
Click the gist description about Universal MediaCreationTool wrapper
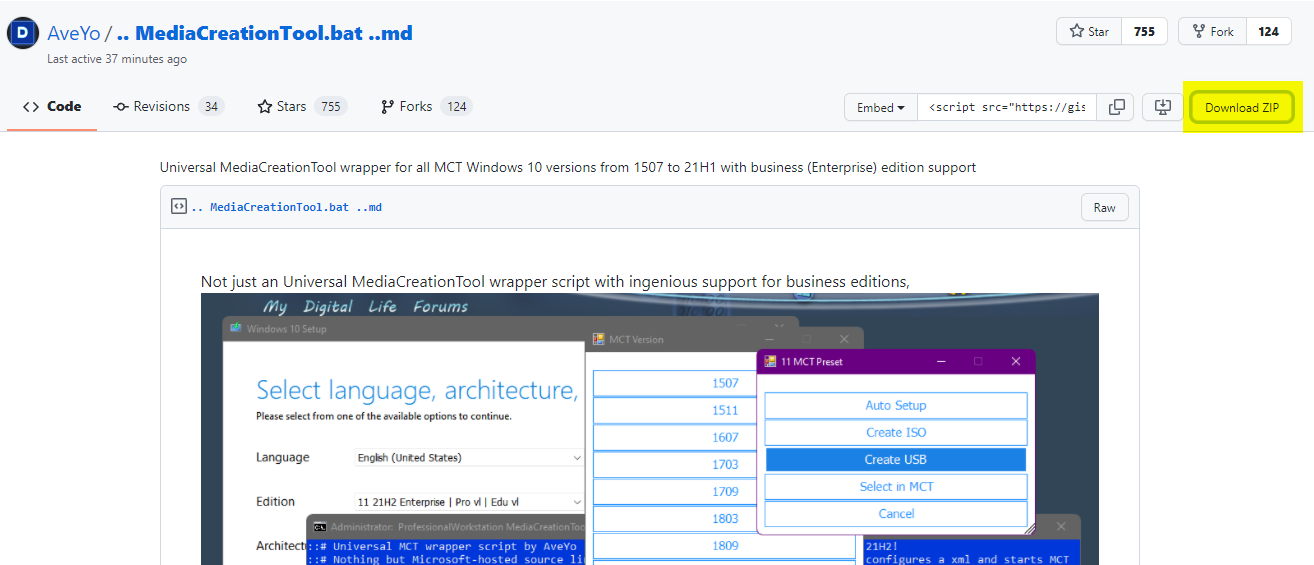pyautogui.click(x=568, y=167)
